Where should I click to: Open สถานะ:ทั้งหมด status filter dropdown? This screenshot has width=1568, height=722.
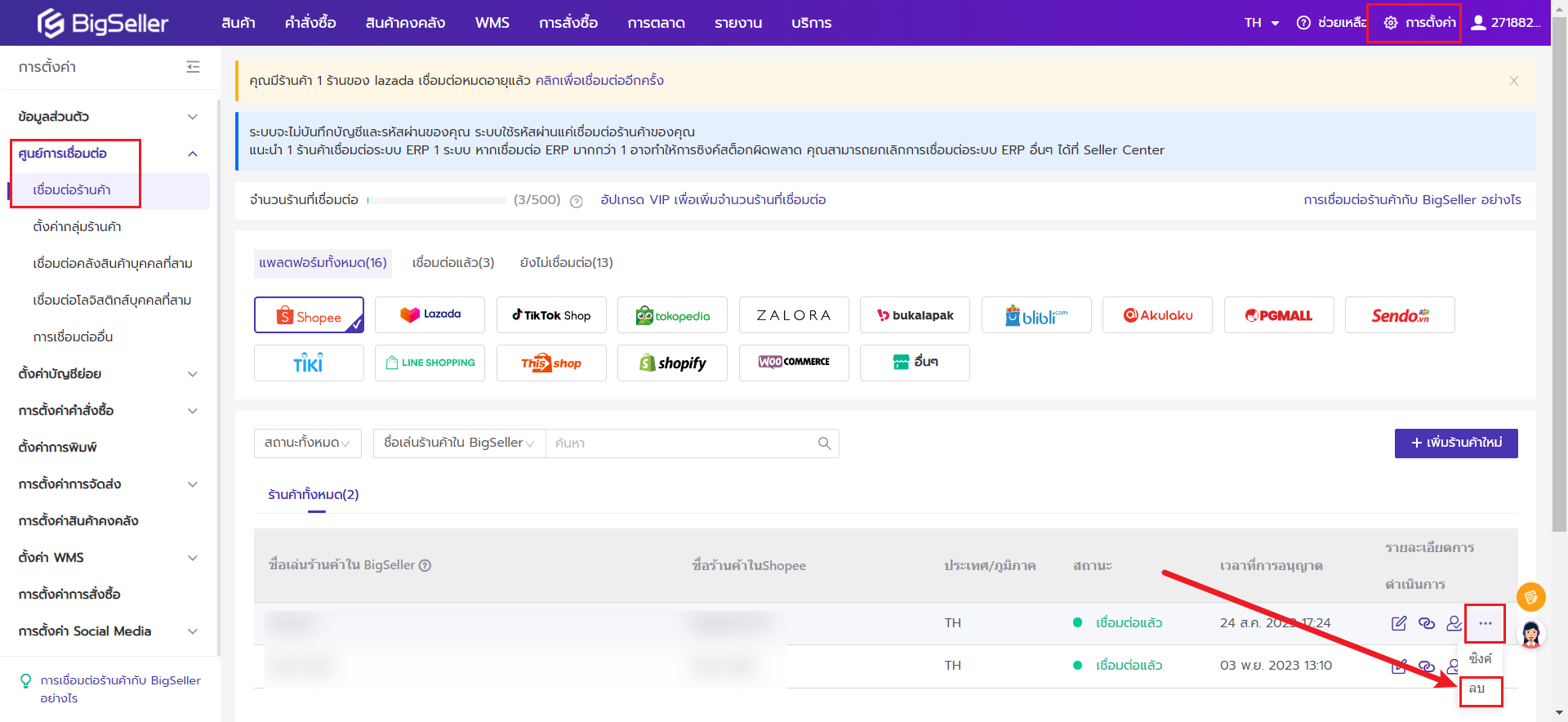coord(308,443)
